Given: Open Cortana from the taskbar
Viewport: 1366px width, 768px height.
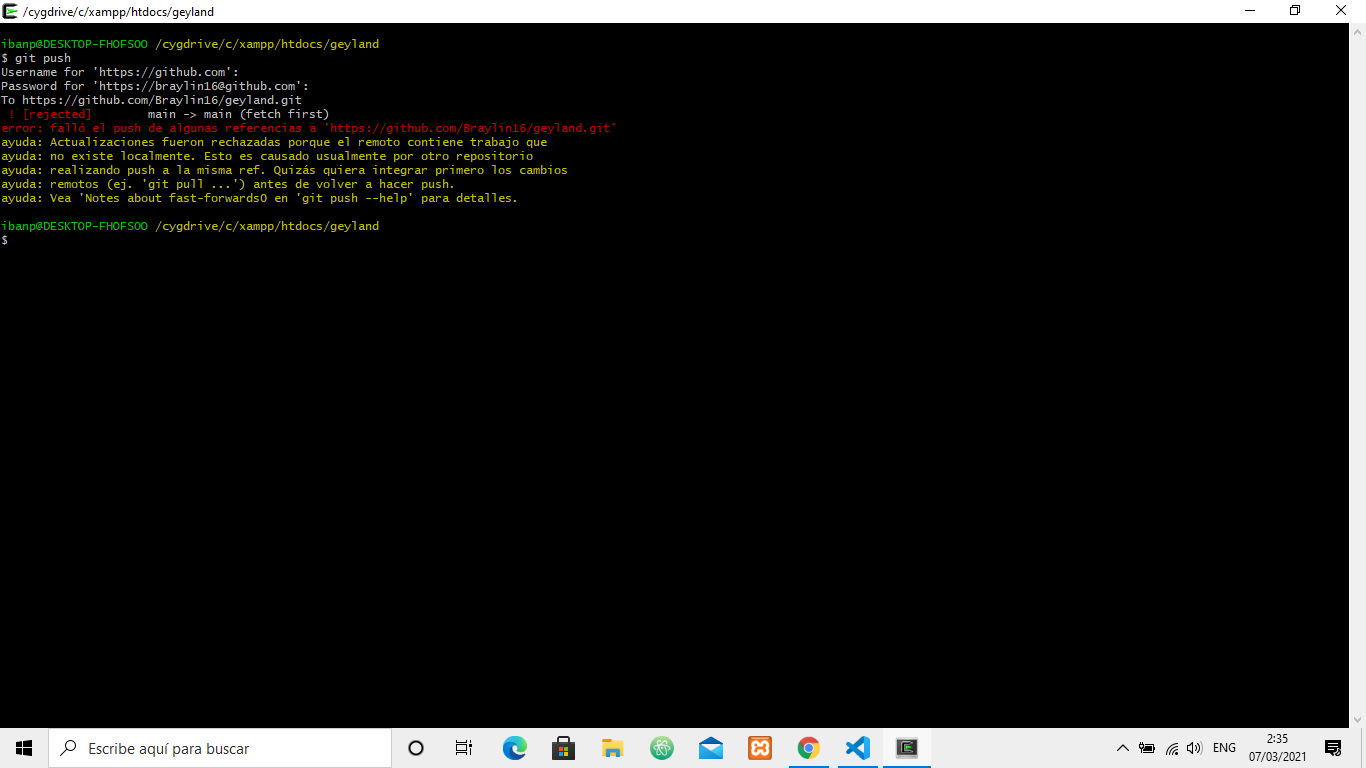Looking at the screenshot, I should [416, 748].
